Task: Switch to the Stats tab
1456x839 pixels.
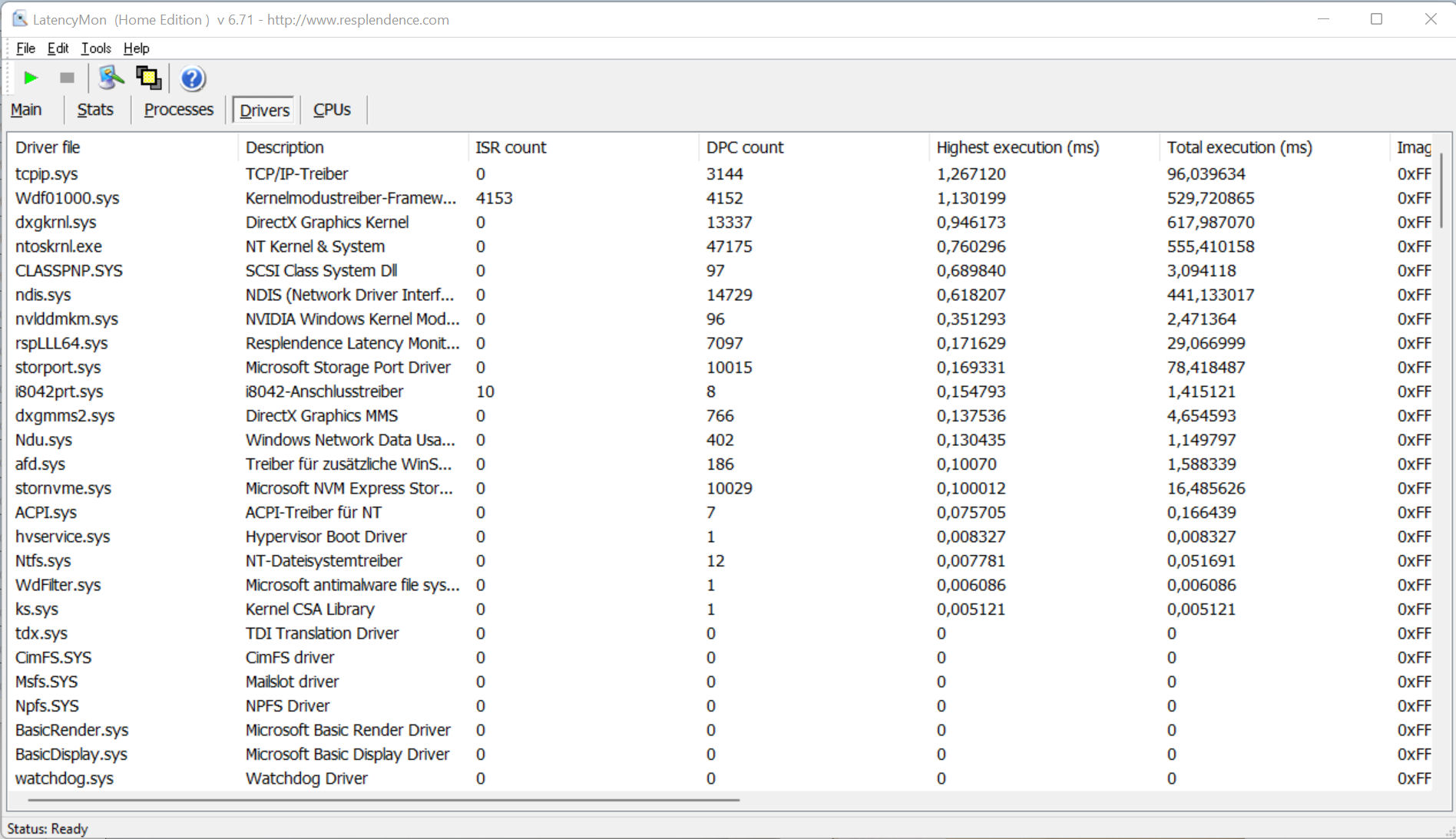Action: point(95,110)
